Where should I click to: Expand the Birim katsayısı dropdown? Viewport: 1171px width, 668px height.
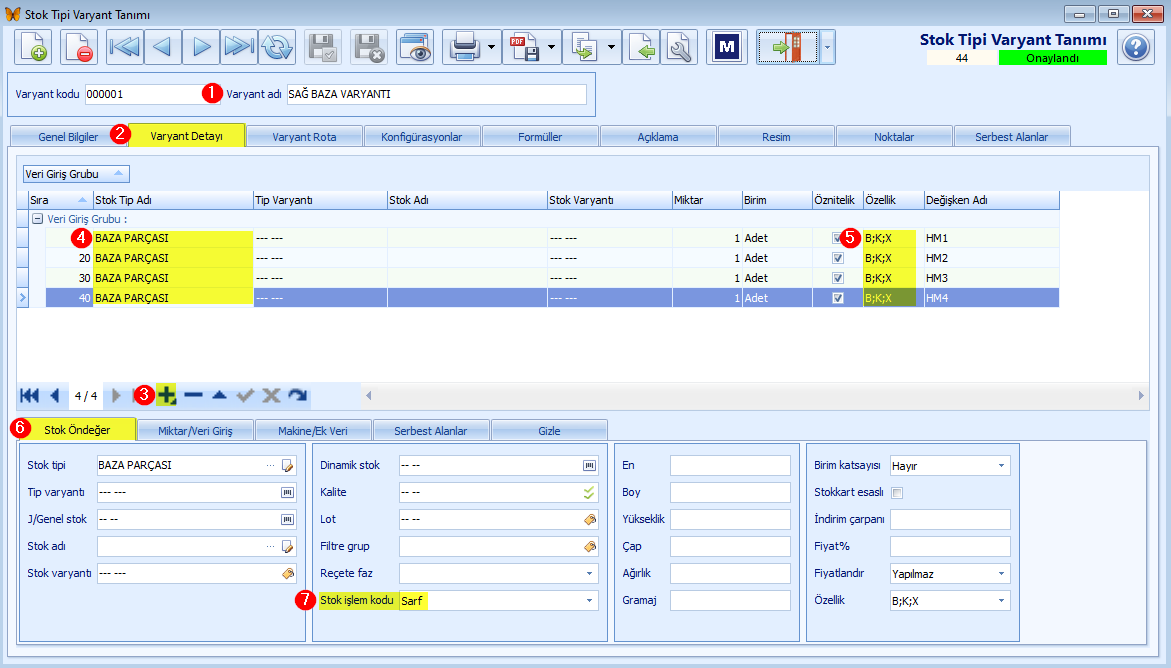tap(1001, 466)
